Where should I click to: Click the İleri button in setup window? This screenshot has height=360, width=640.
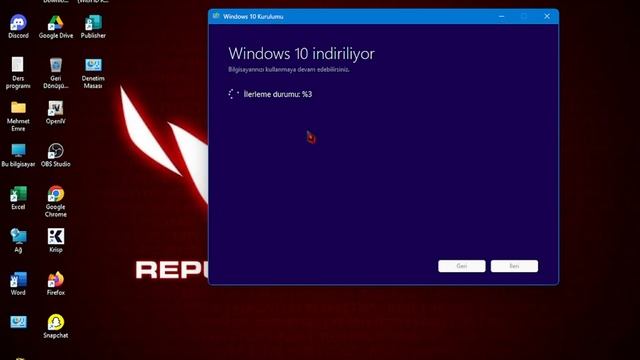[x=514, y=266]
